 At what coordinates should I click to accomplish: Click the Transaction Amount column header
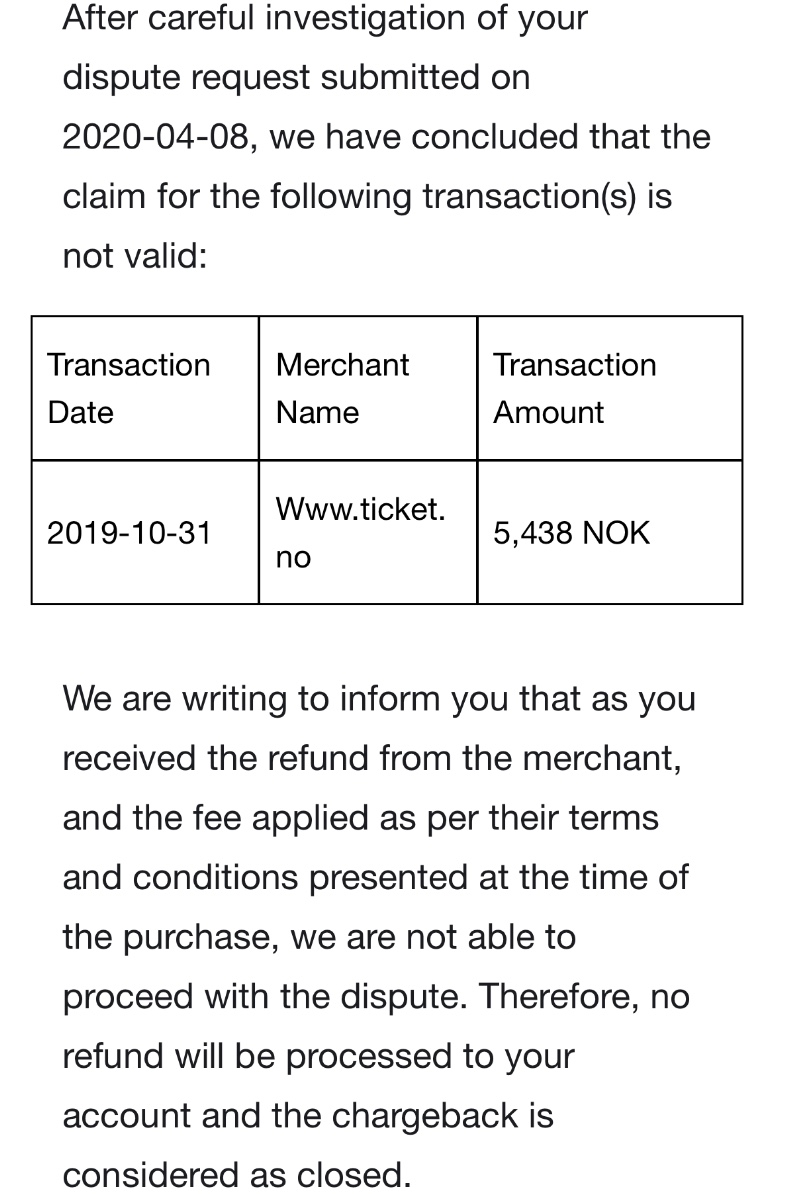(574, 389)
